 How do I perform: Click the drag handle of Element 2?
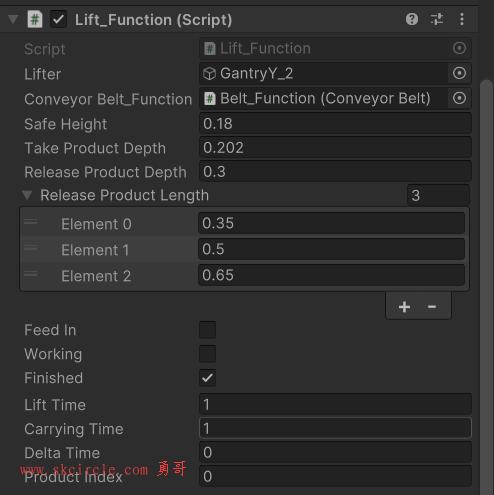click(31, 274)
